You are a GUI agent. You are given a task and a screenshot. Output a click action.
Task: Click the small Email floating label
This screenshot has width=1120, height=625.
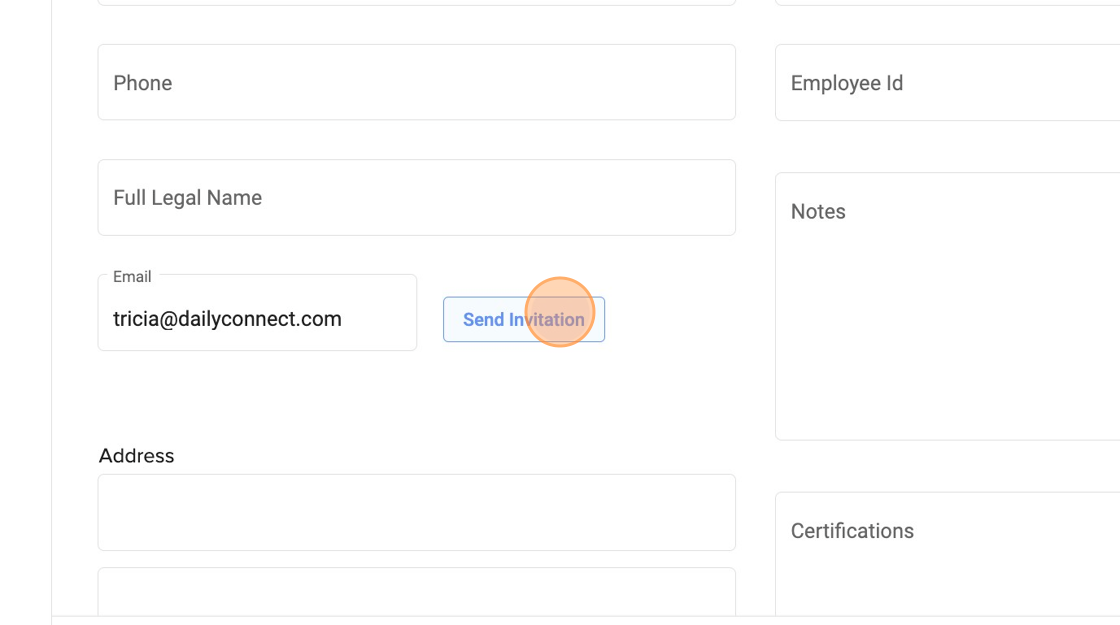(x=132, y=277)
